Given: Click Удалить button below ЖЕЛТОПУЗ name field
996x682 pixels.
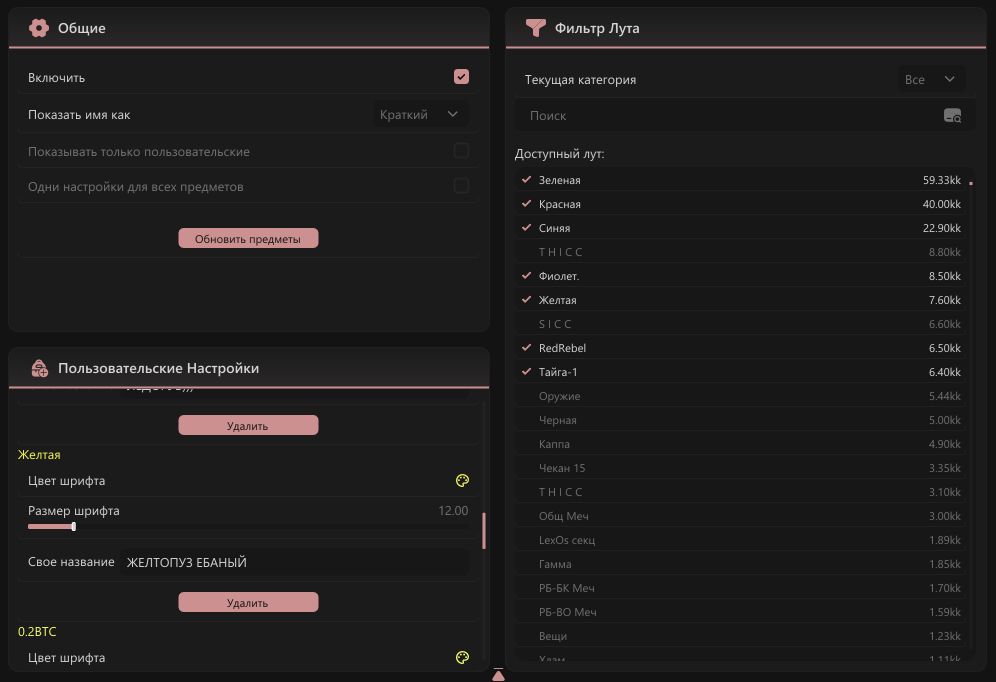Looking at the screenshot, I should [x=248, y=603].
